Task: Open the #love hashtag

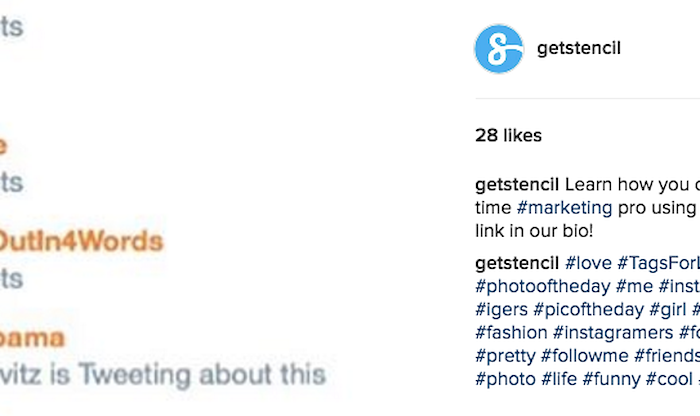Action: pyautogui.click(x=588, y=263)
